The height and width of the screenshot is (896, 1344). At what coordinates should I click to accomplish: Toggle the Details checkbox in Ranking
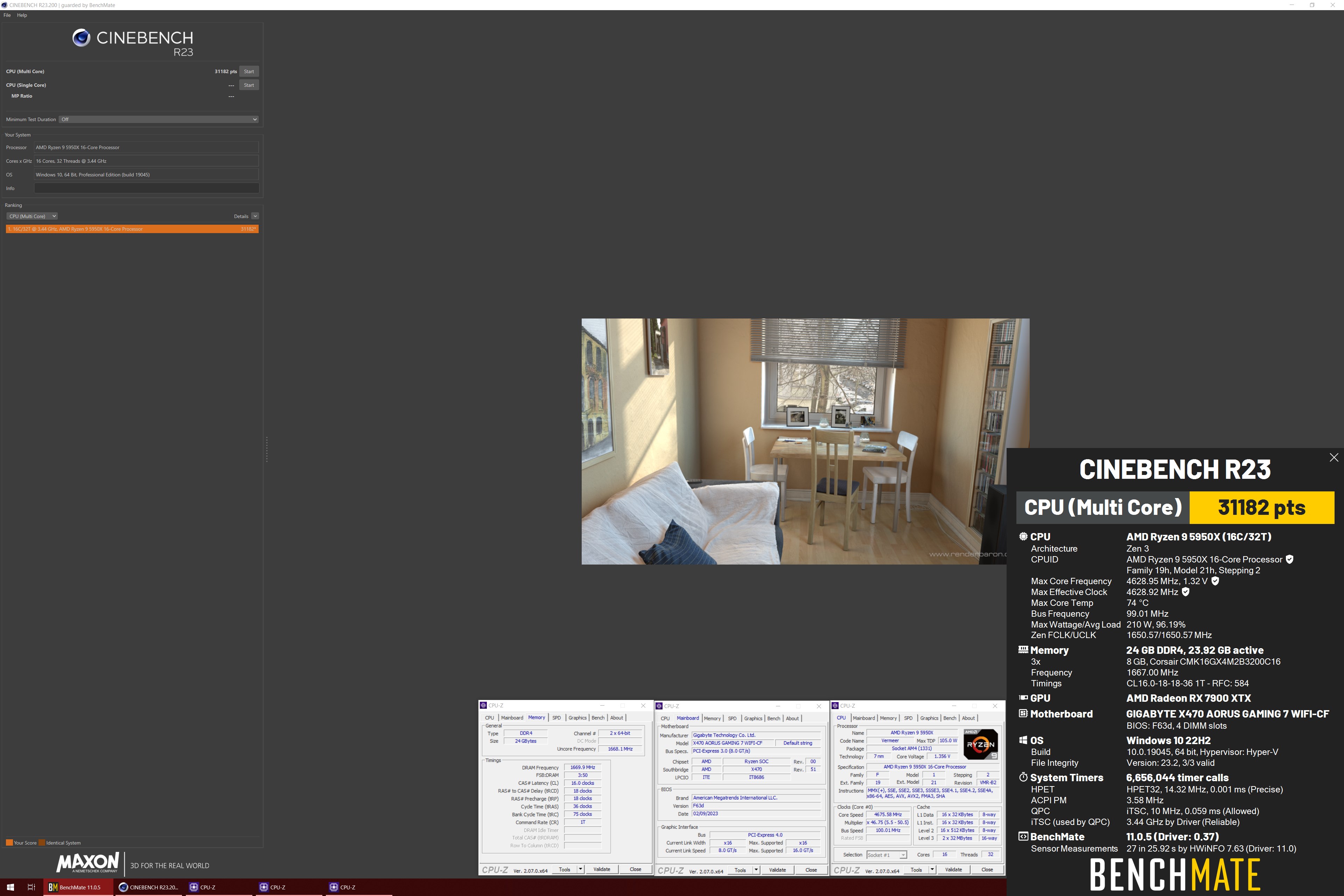(x=255, y=216)
